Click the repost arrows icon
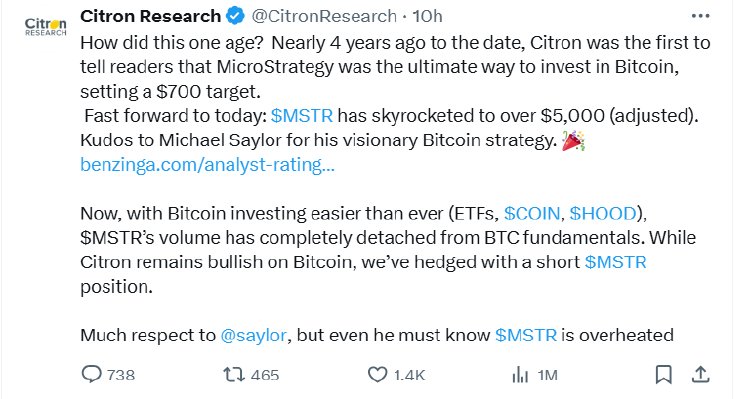This screenshot has height=399, width=750. click(234, 375)
